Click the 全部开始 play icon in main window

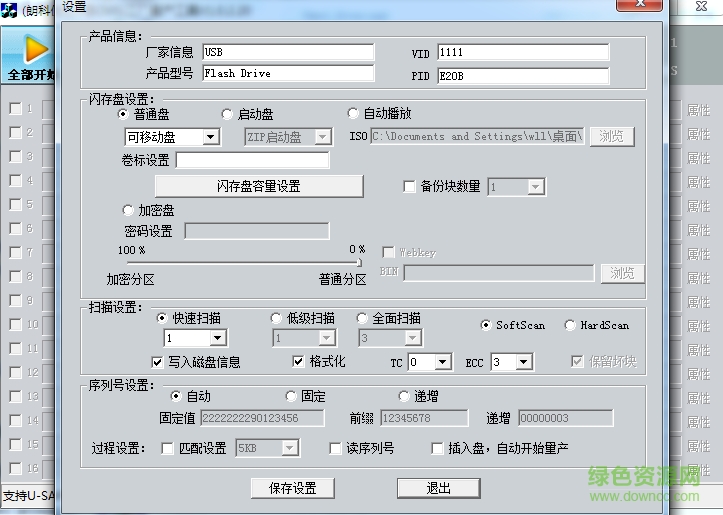[x=36, y=49]
